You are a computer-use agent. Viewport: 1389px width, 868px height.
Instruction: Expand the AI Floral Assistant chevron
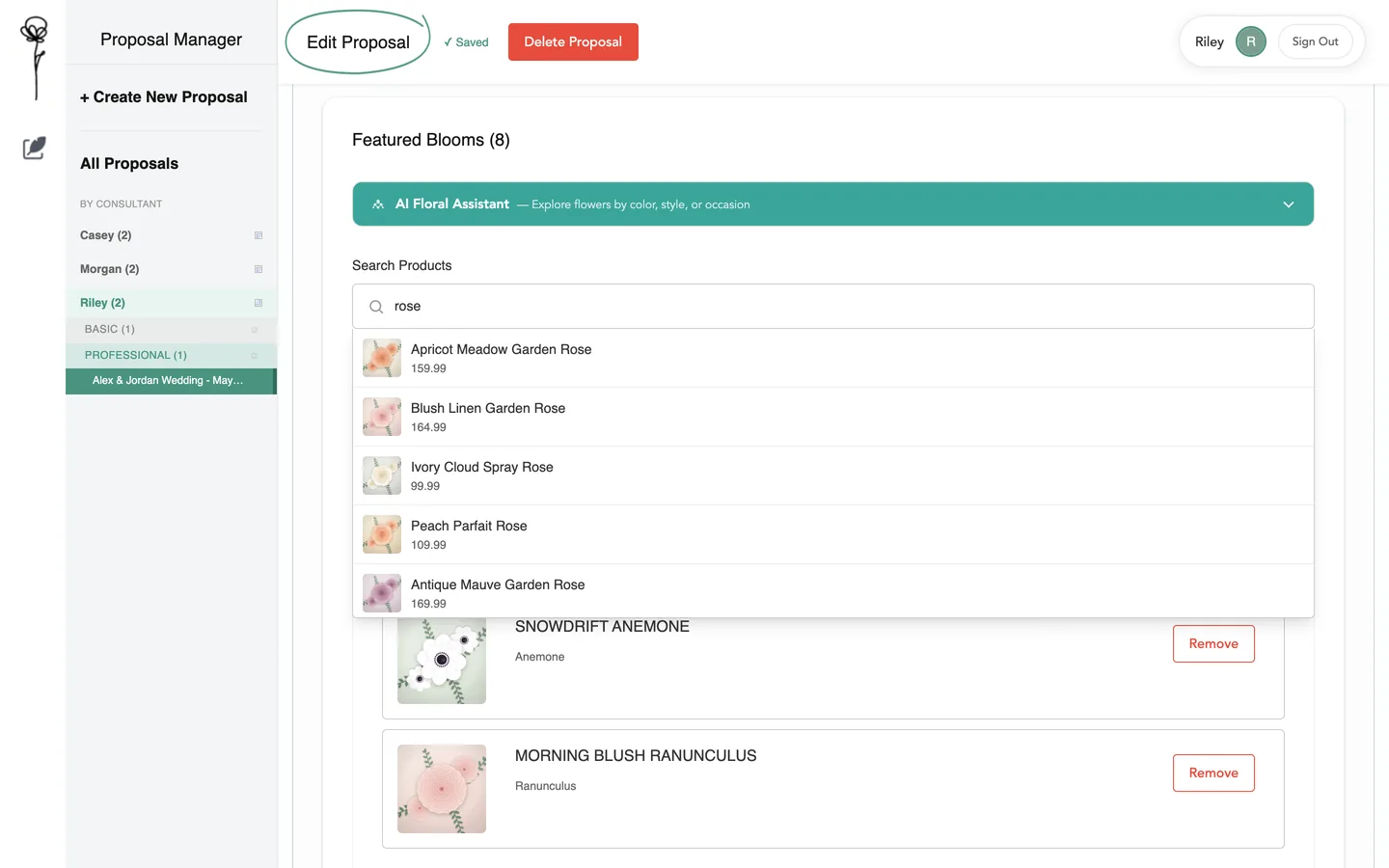pyautogui.click(x=1289, y=204)
